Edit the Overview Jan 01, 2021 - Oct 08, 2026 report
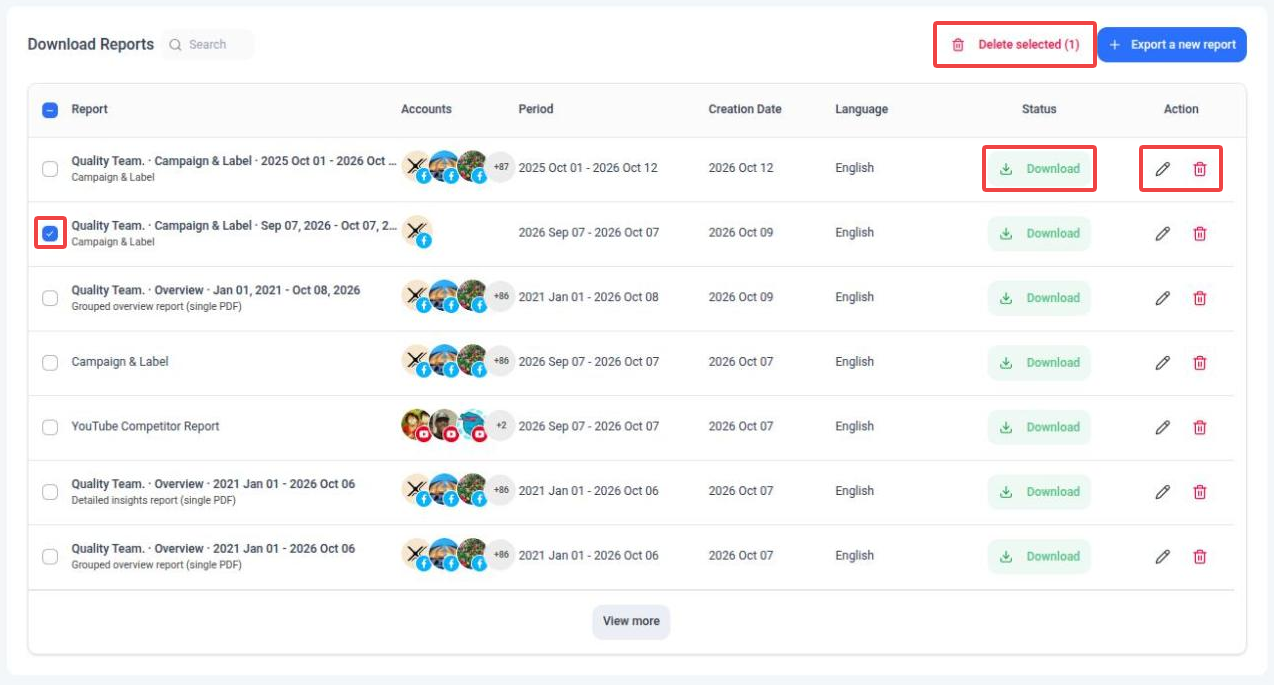The height and width of the screenshot is (685, 1274). click(x=1162, y=298)
